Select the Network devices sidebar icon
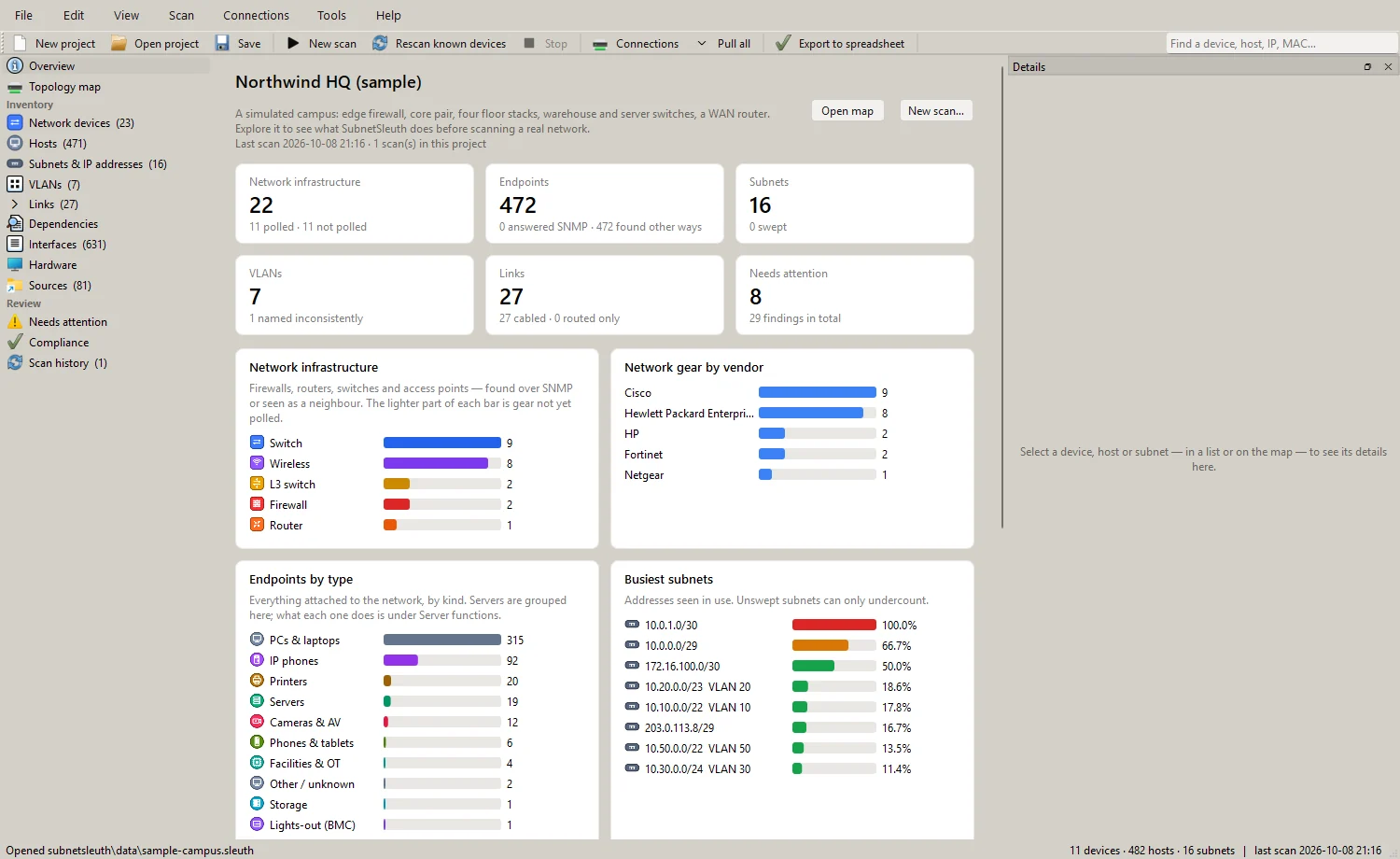The height and width of the screenshot is (859, 1400). tap(15, 122)
